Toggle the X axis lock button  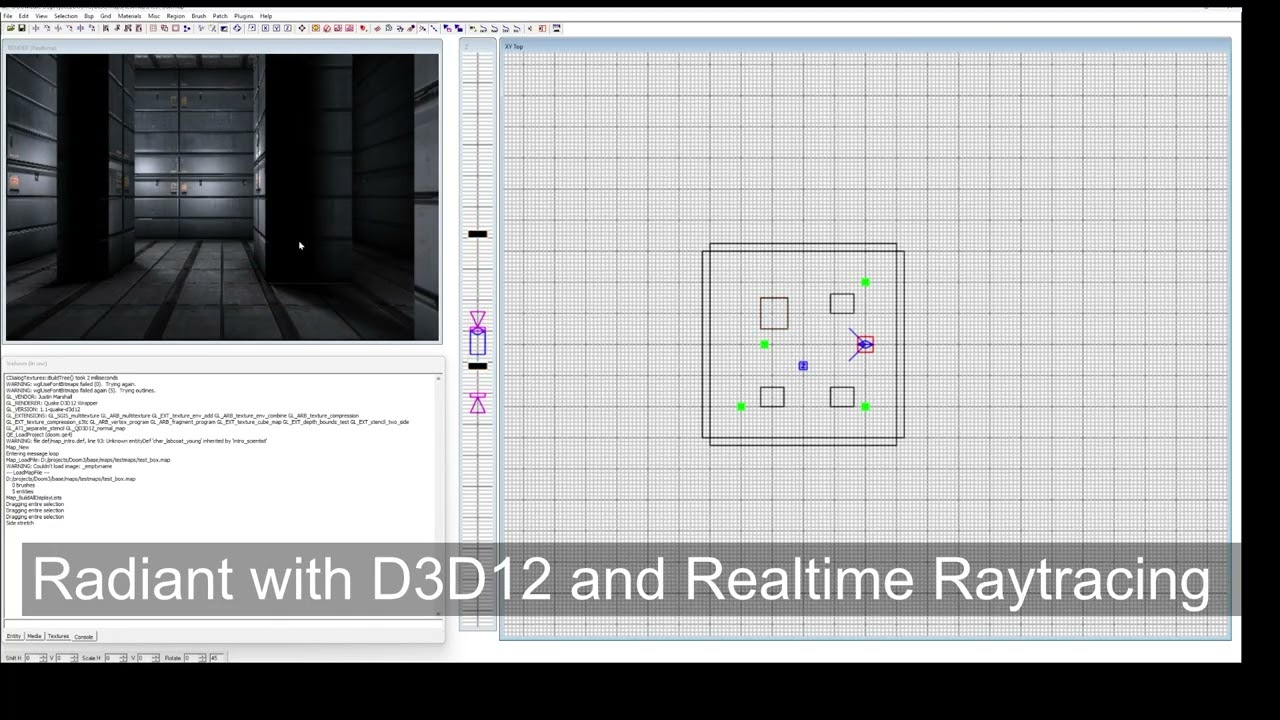pyautogui.click(x=265, y=28)
